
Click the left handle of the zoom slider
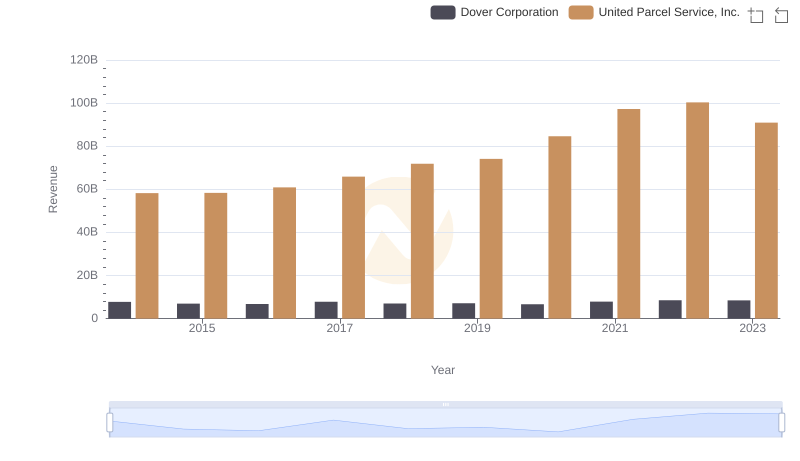click(x=110, y=423)
